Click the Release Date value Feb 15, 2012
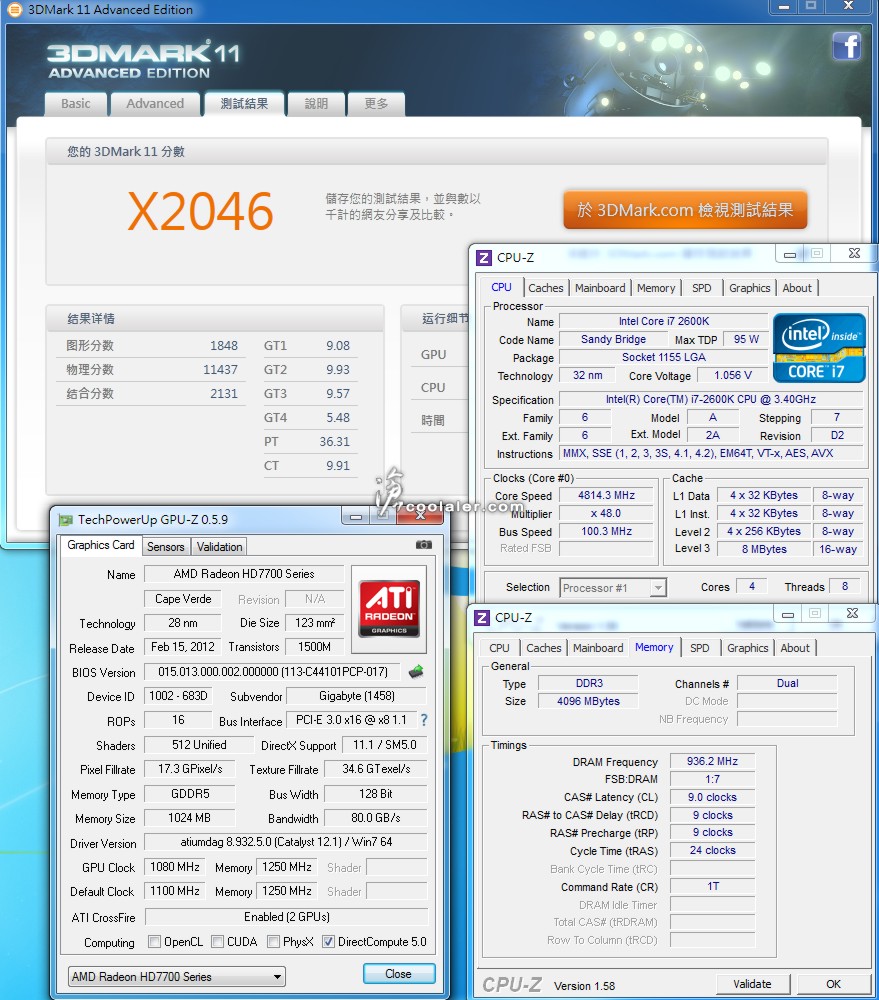The image size is (879, 1000). pyautogui.click(x=183, y=647)
